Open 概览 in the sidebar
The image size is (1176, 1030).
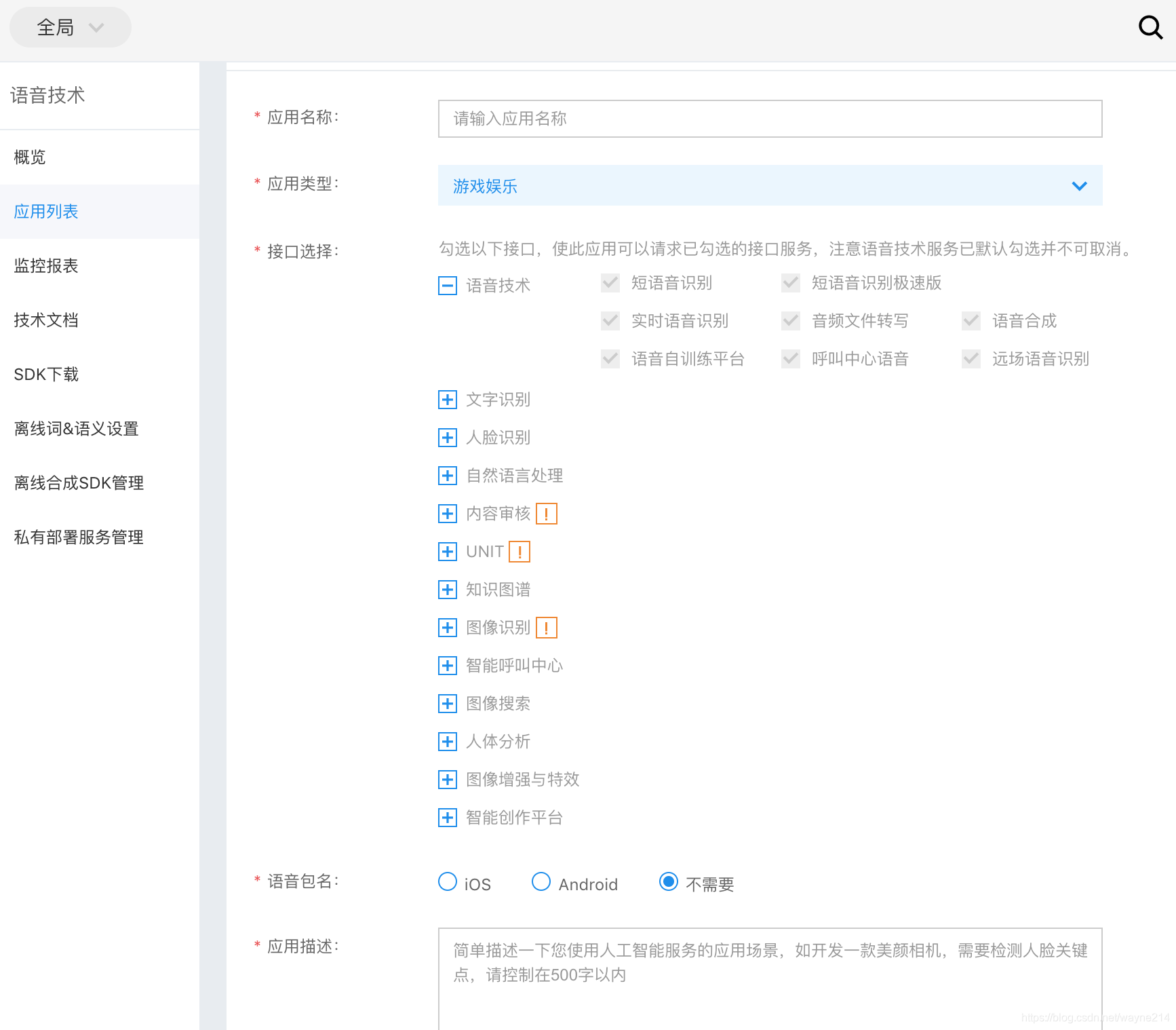coord(100,157)
